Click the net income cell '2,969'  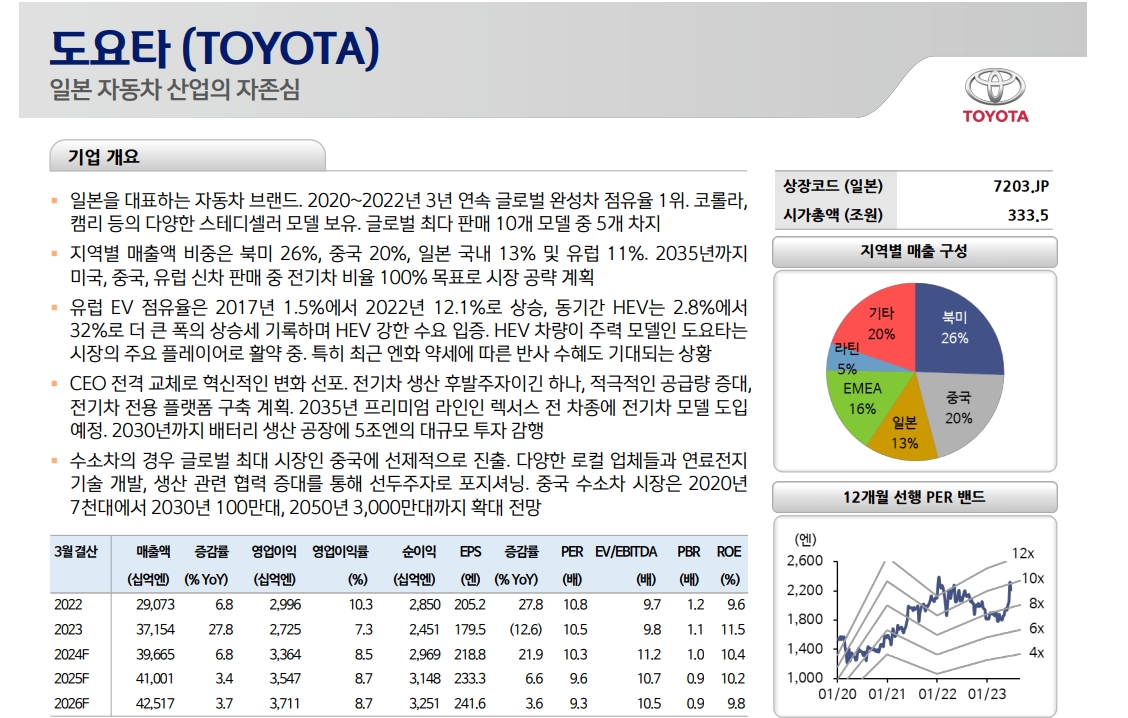tap(424, 655)
